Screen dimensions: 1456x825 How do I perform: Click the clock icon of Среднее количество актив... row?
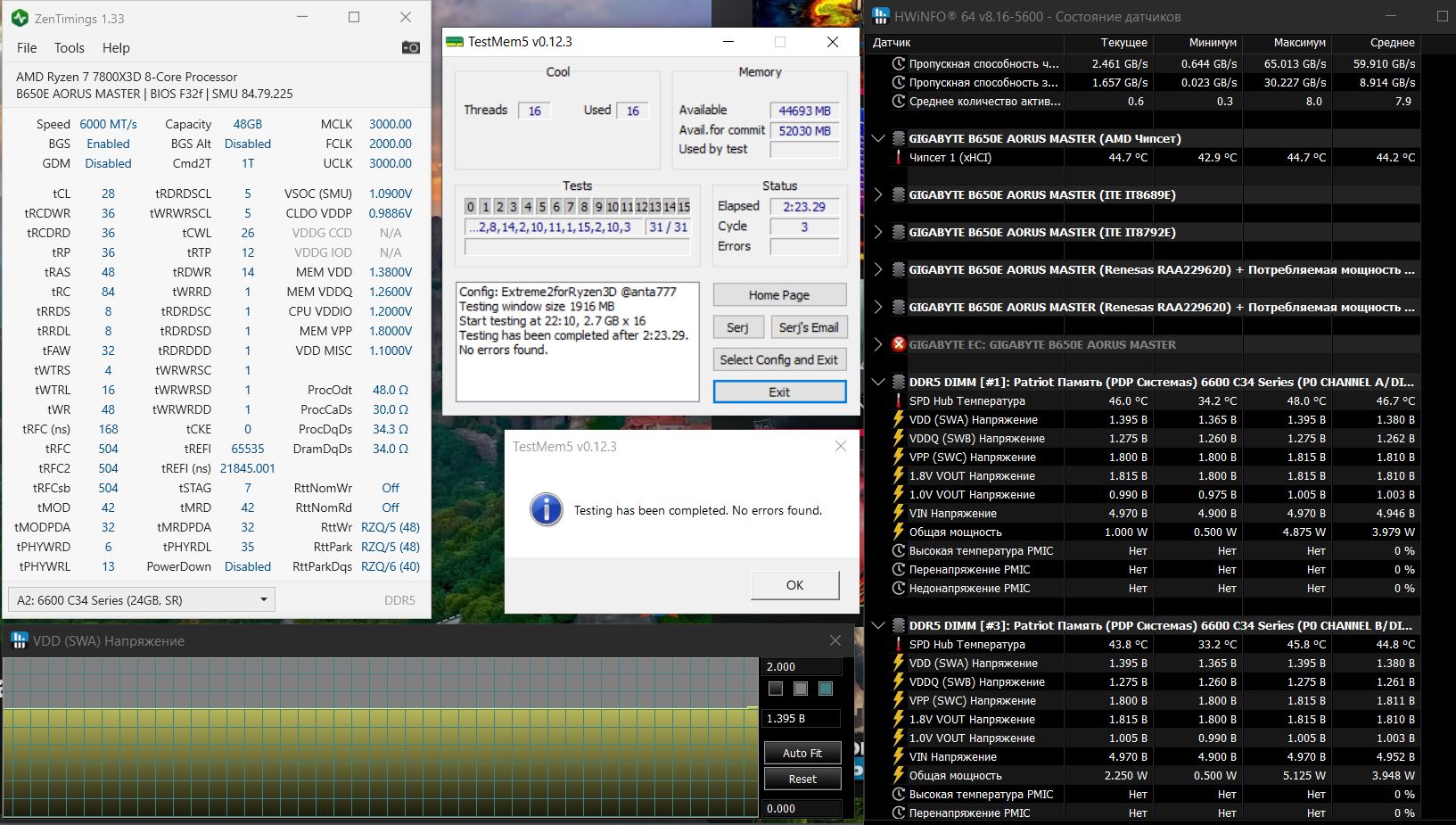(x=899, y=101)
